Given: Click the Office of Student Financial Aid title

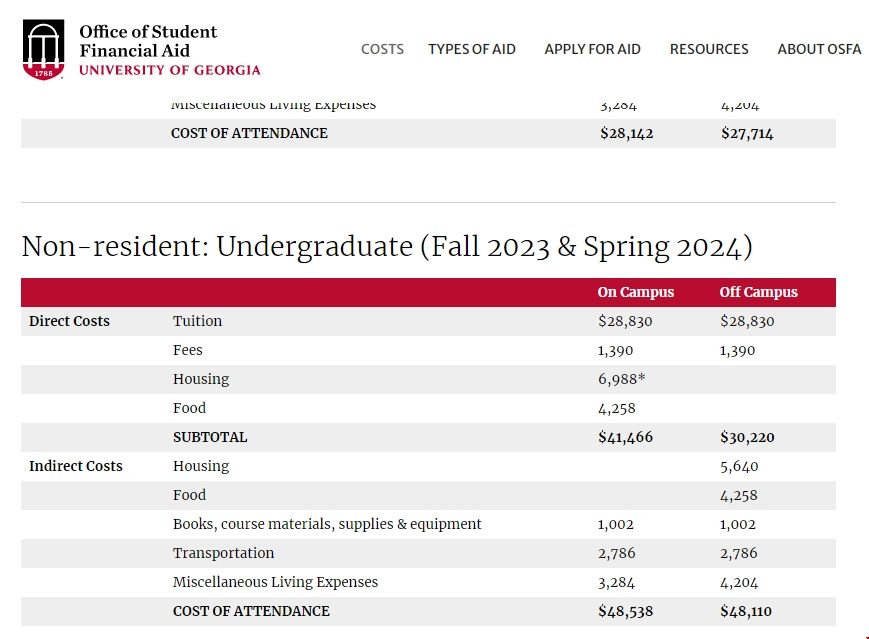Looking at the screenshot, I should point(148,41).
